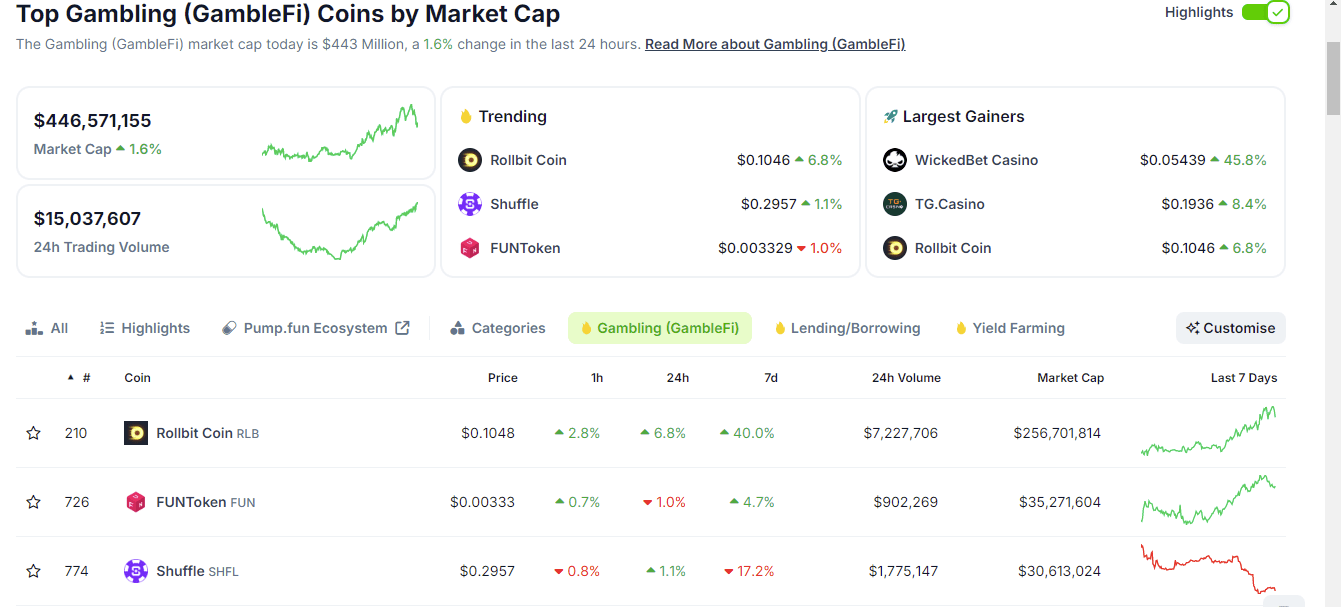This screenshot has height=607, width=1341.
Task: Click Shuffle name in Trending card
Action: tap(514, 204)
